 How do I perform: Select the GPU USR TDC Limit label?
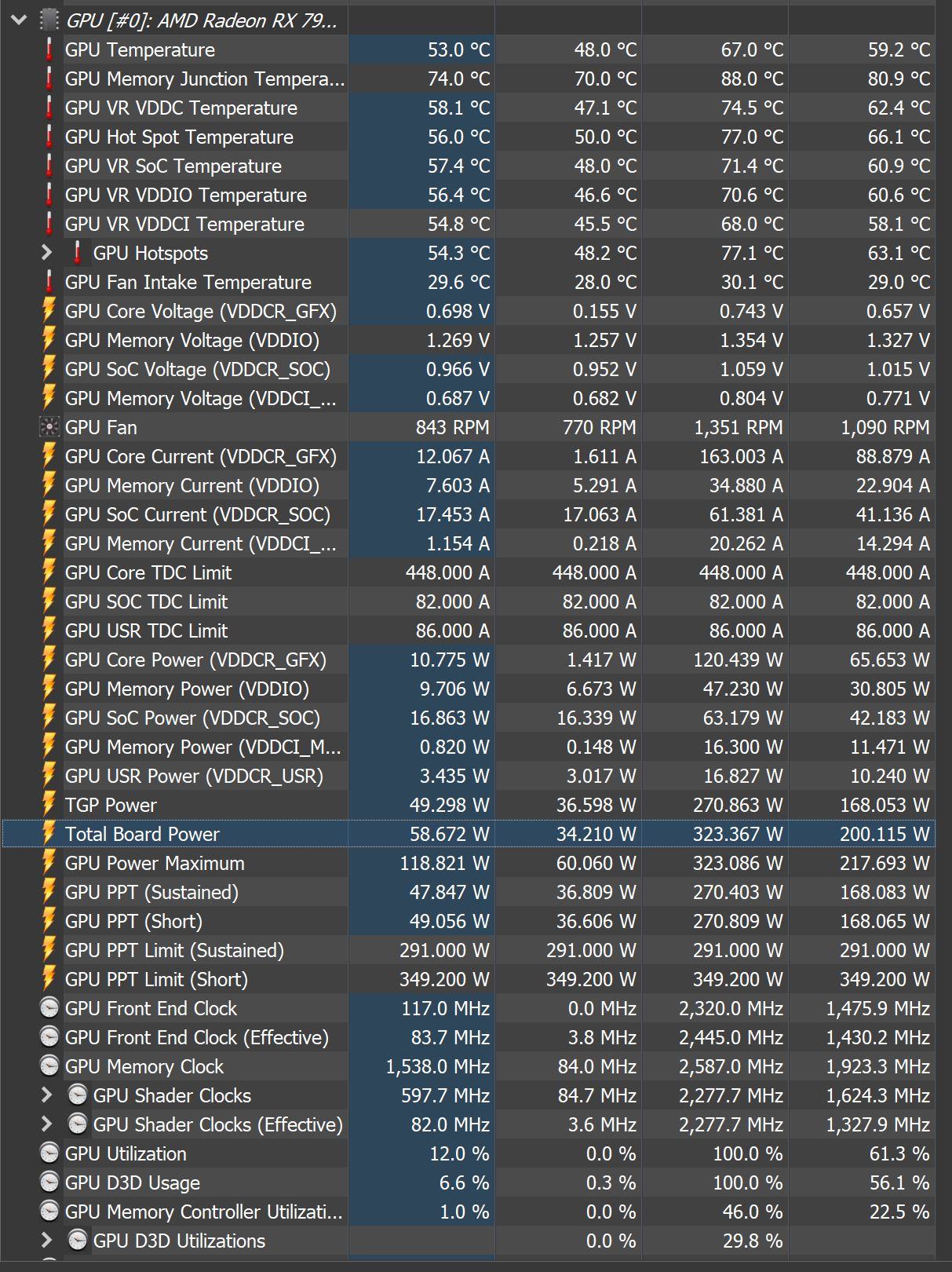coord(146,631)
